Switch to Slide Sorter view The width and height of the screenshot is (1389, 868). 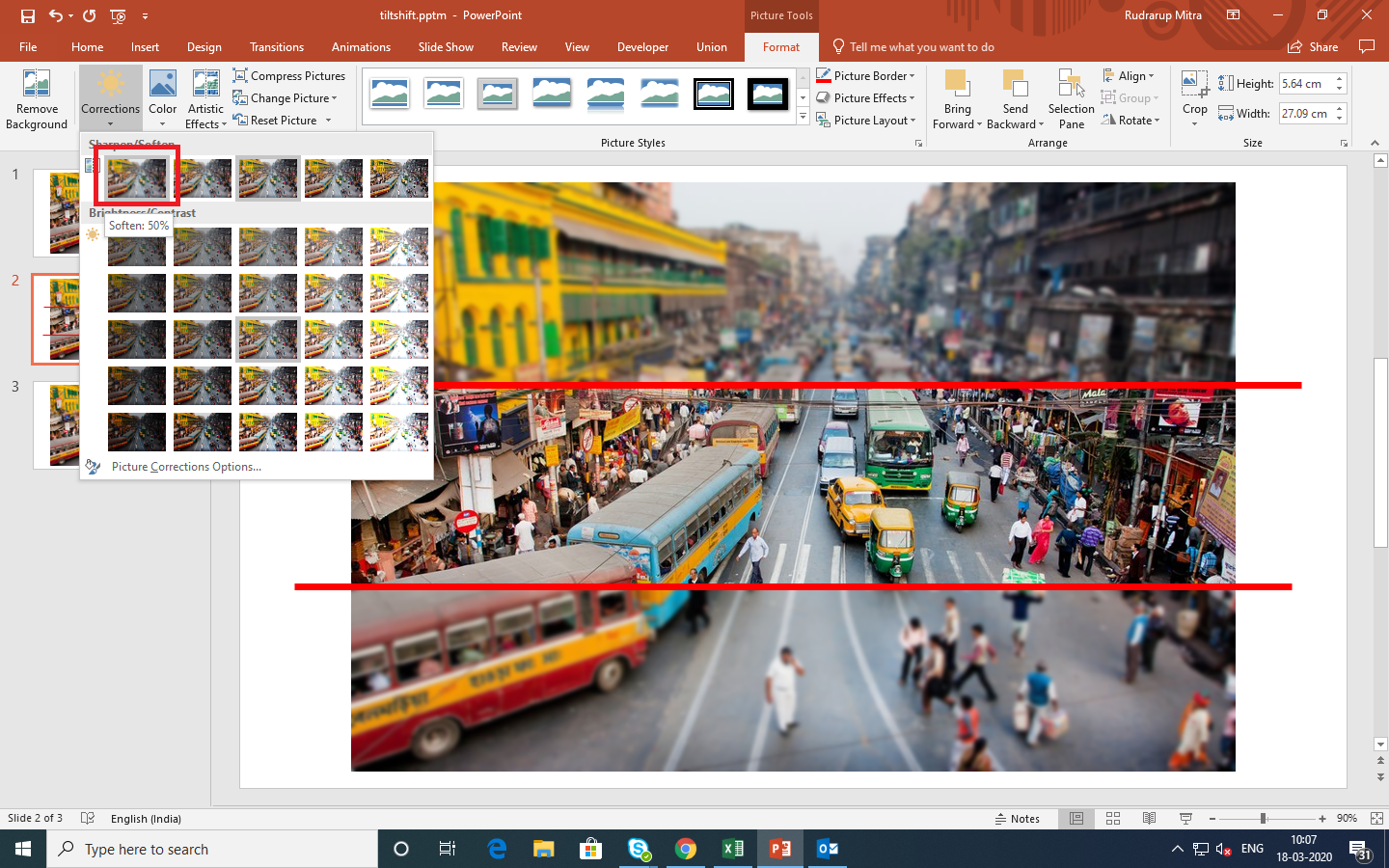coord(1113,819)
